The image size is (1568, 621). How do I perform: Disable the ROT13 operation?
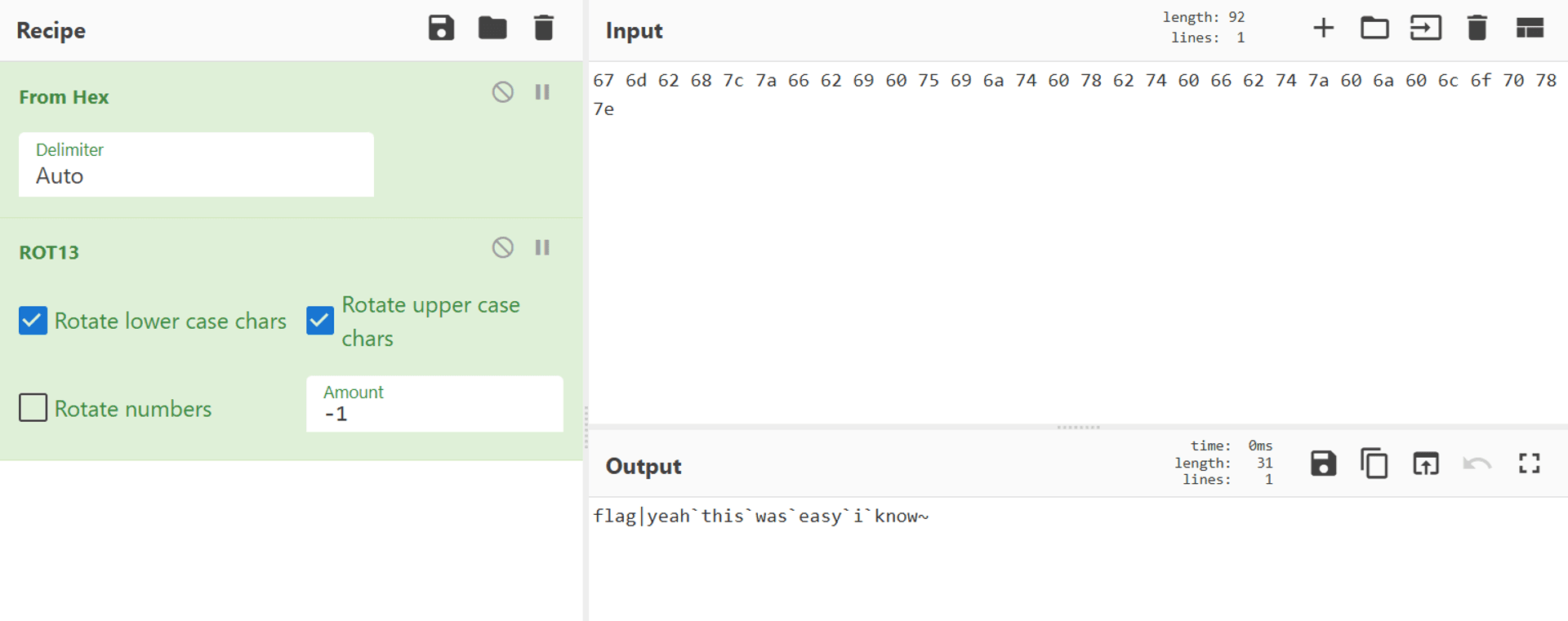503,247
